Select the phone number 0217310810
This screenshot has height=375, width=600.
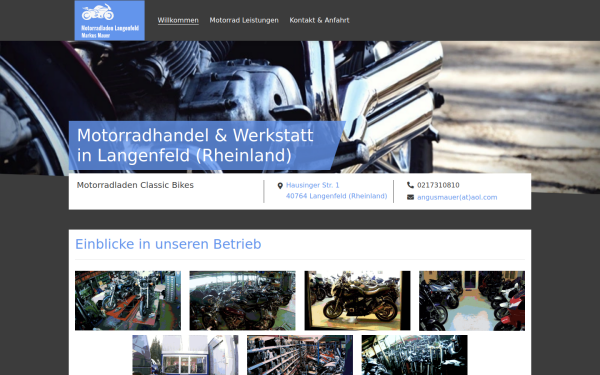point(438,185)
